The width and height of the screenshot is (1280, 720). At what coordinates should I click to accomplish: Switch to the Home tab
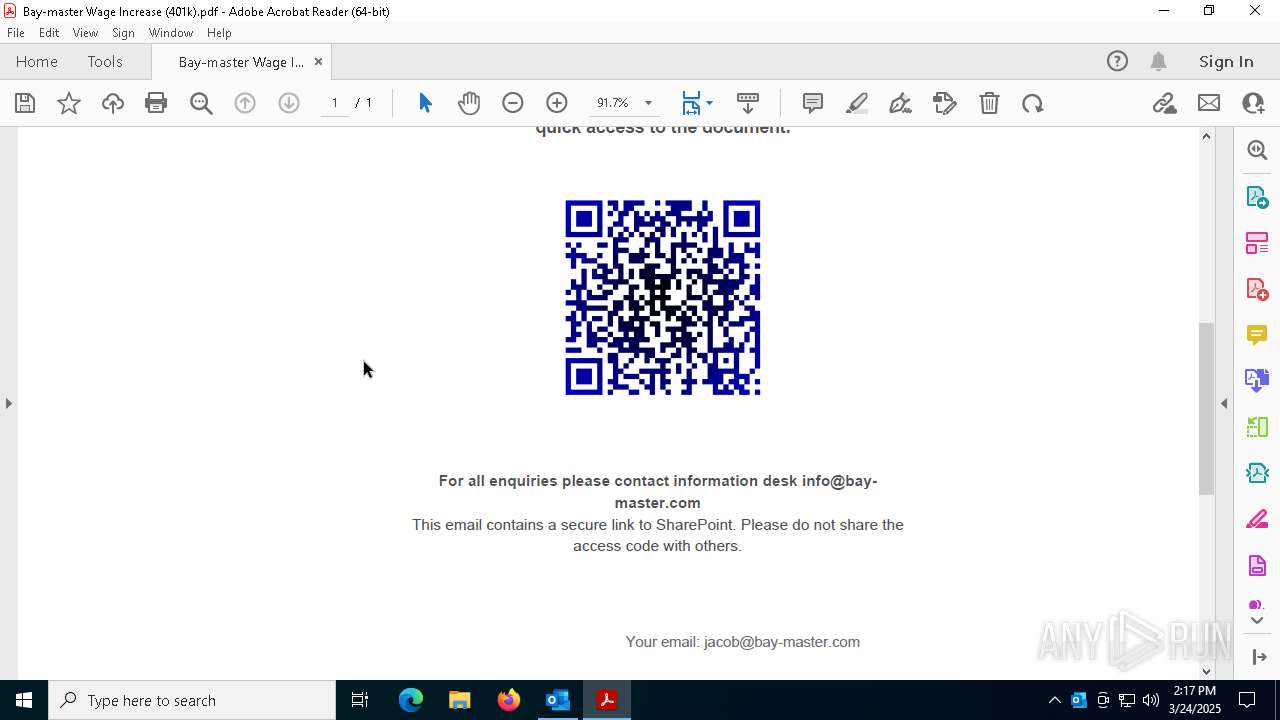click(x=37, y=62)
